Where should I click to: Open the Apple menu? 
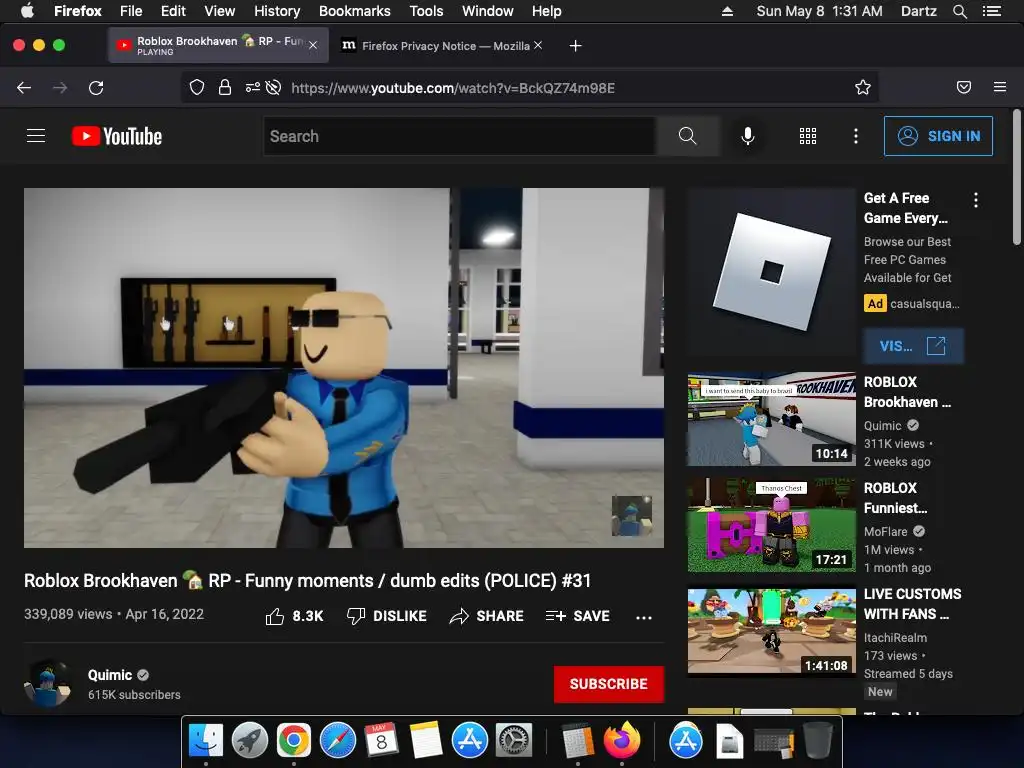pos(27,11)
